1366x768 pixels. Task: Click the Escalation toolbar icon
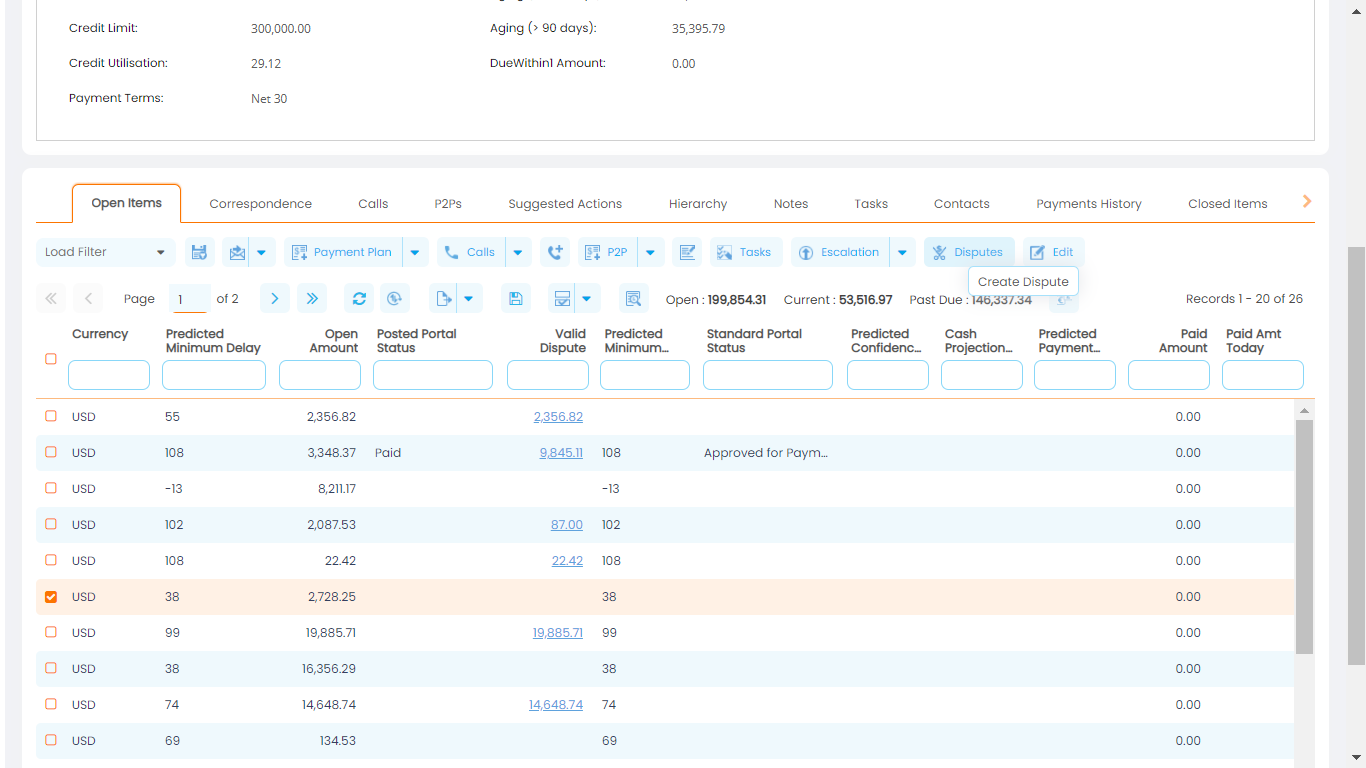[x=839, y=252]
